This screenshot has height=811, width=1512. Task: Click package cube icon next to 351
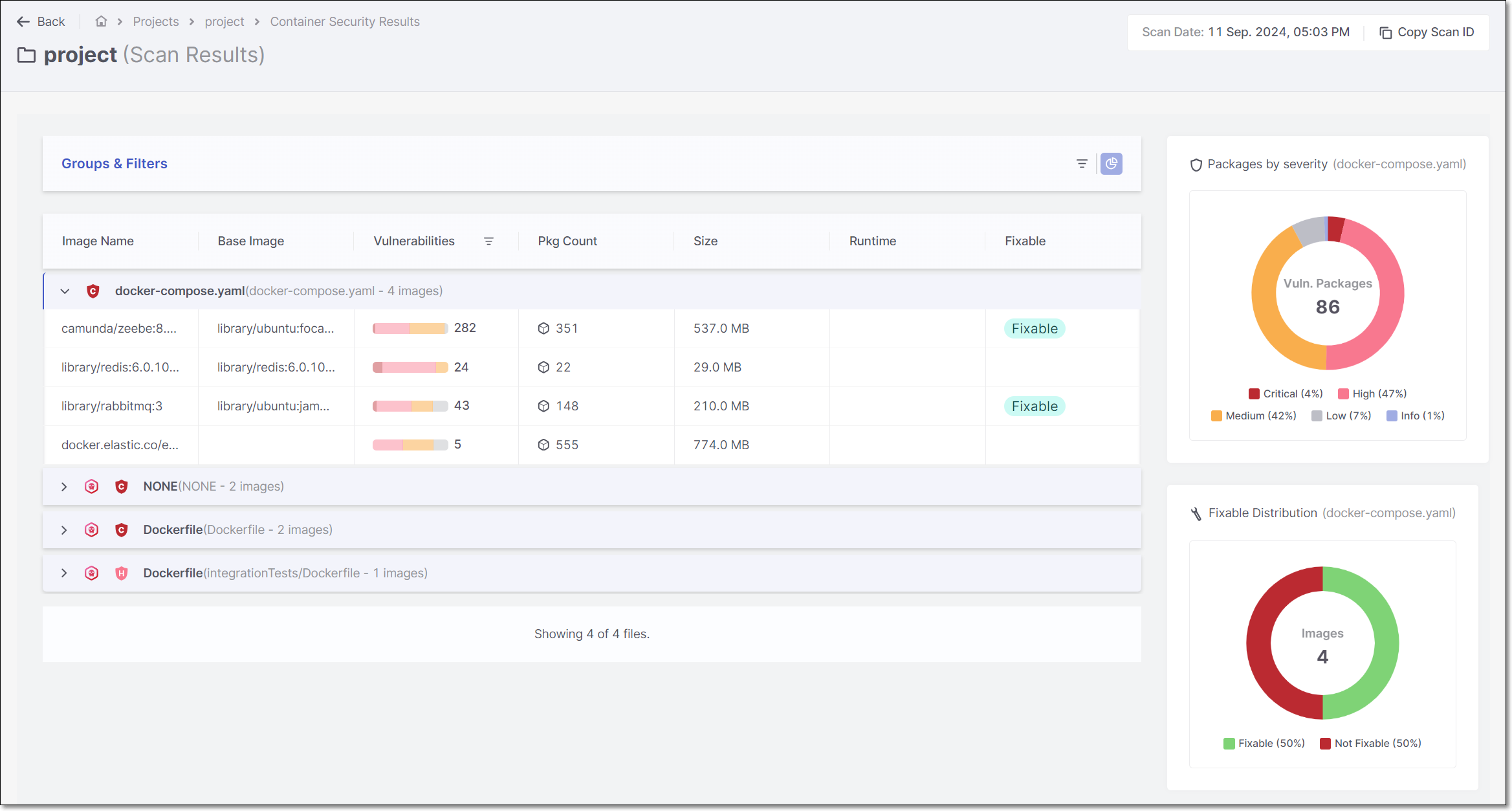(x=543, y=329)
